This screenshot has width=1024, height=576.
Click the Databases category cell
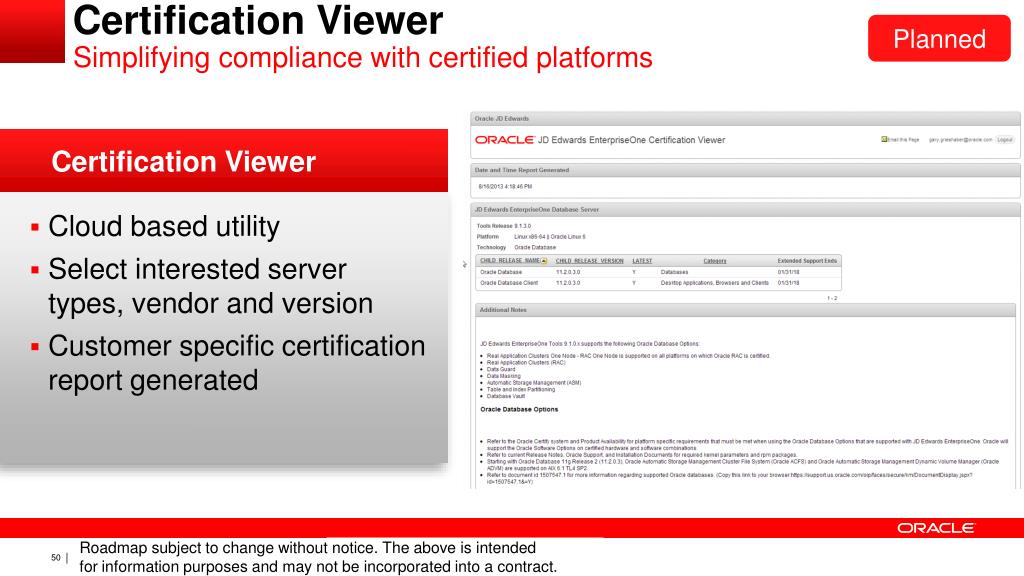tap(674, 272)
